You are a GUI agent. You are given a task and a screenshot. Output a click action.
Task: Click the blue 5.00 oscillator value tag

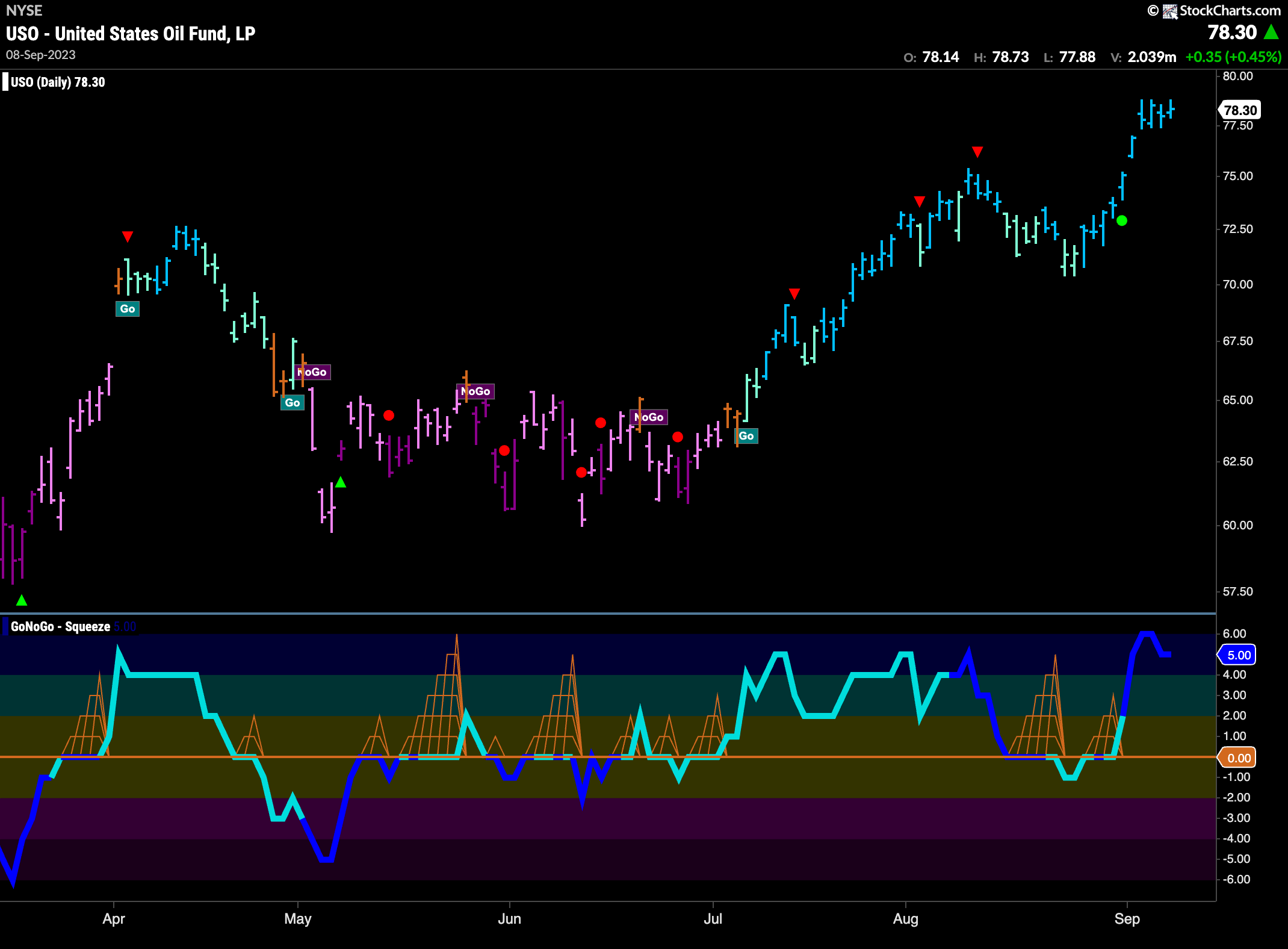point(1237,655)
